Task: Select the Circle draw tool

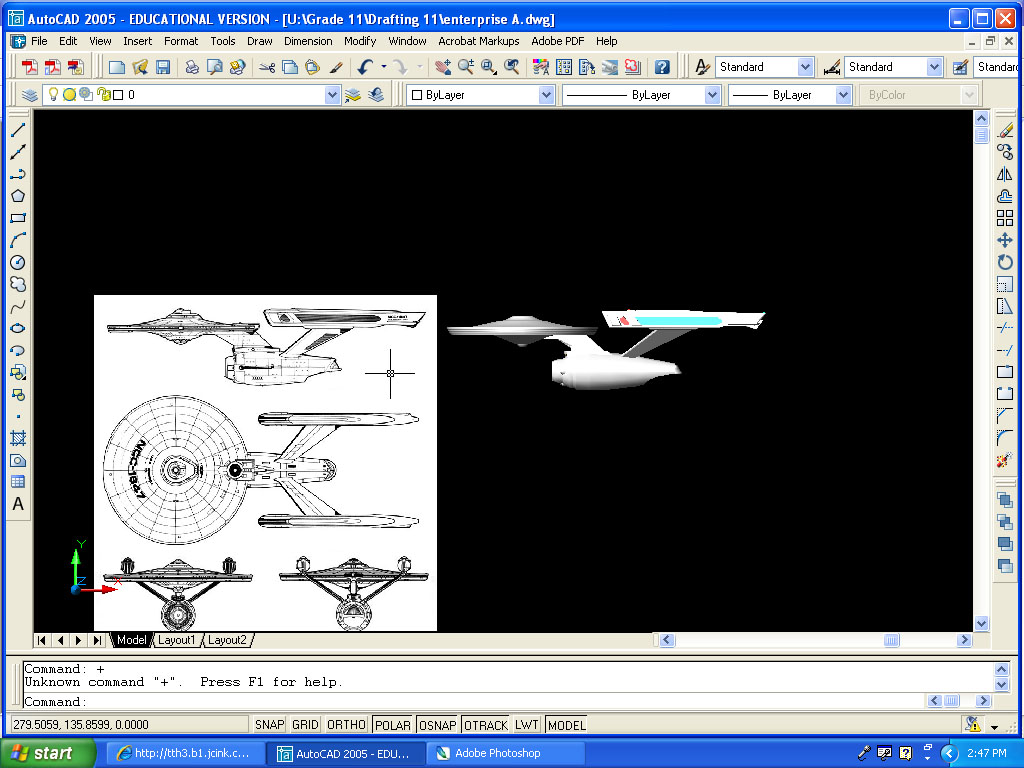Action: point(18,263)
